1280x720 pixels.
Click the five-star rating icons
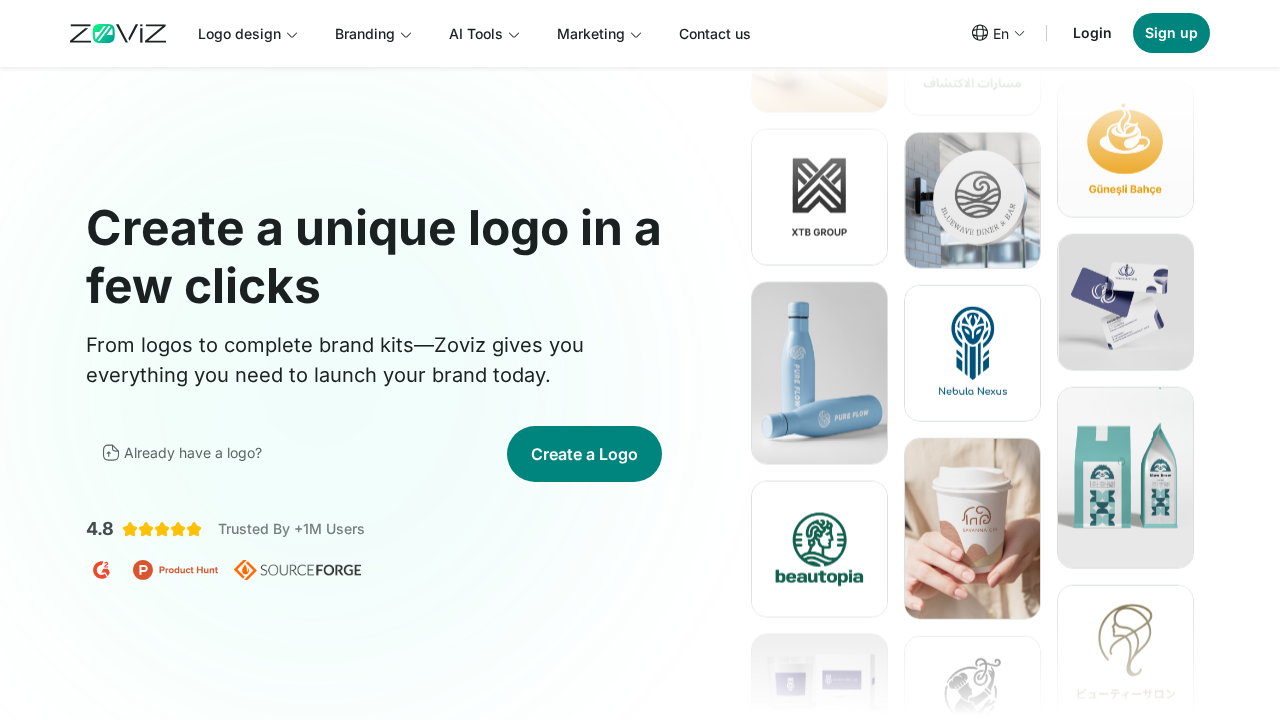pos(162,529)
